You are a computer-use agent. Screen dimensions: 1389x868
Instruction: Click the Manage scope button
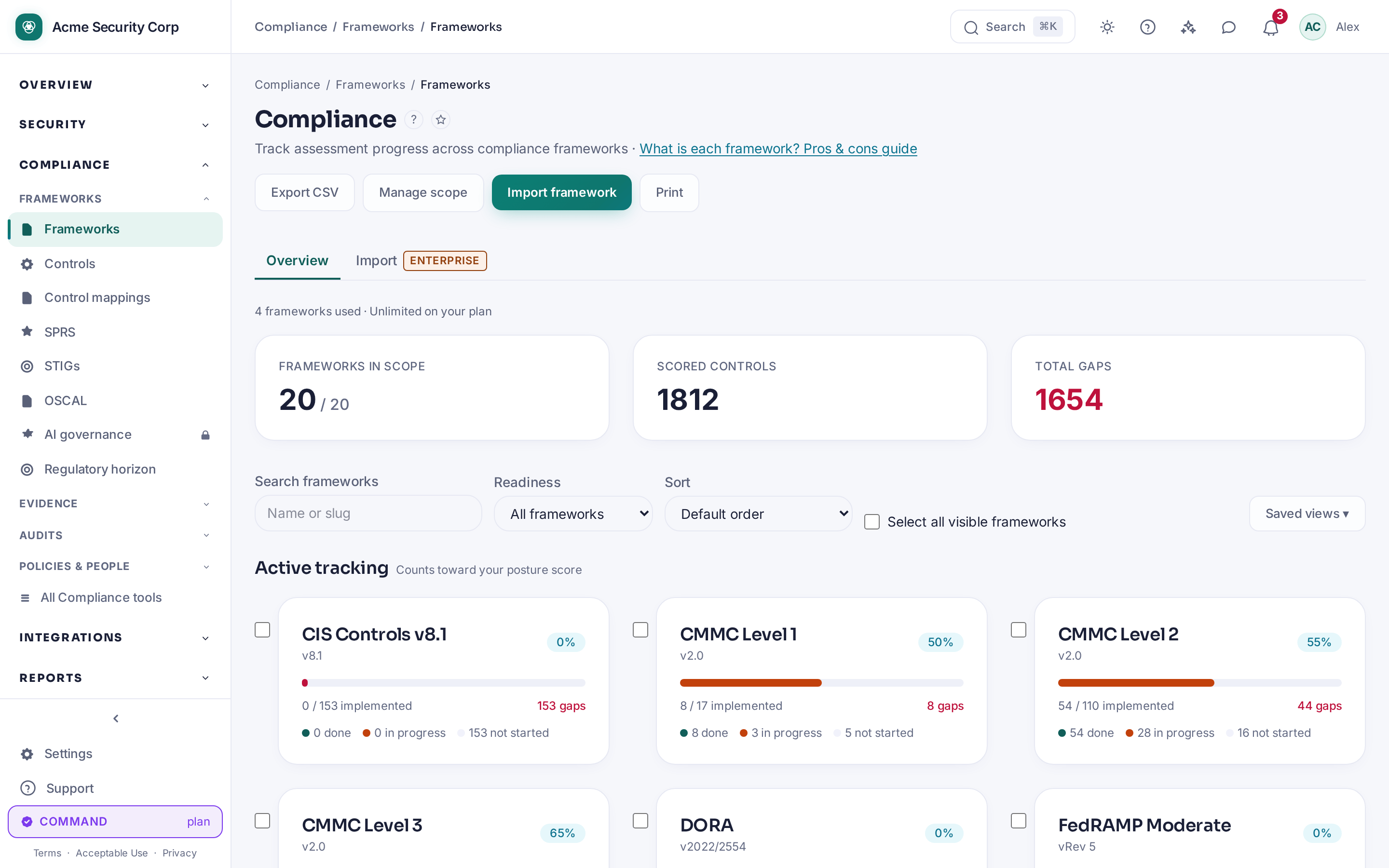pyautogui.click(x=423, y=192)
